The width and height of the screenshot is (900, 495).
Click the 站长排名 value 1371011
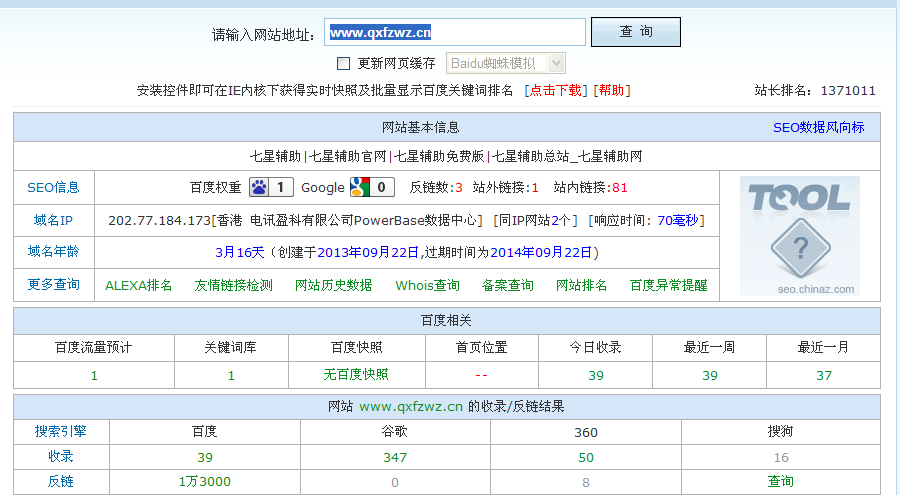coord(848,91)
